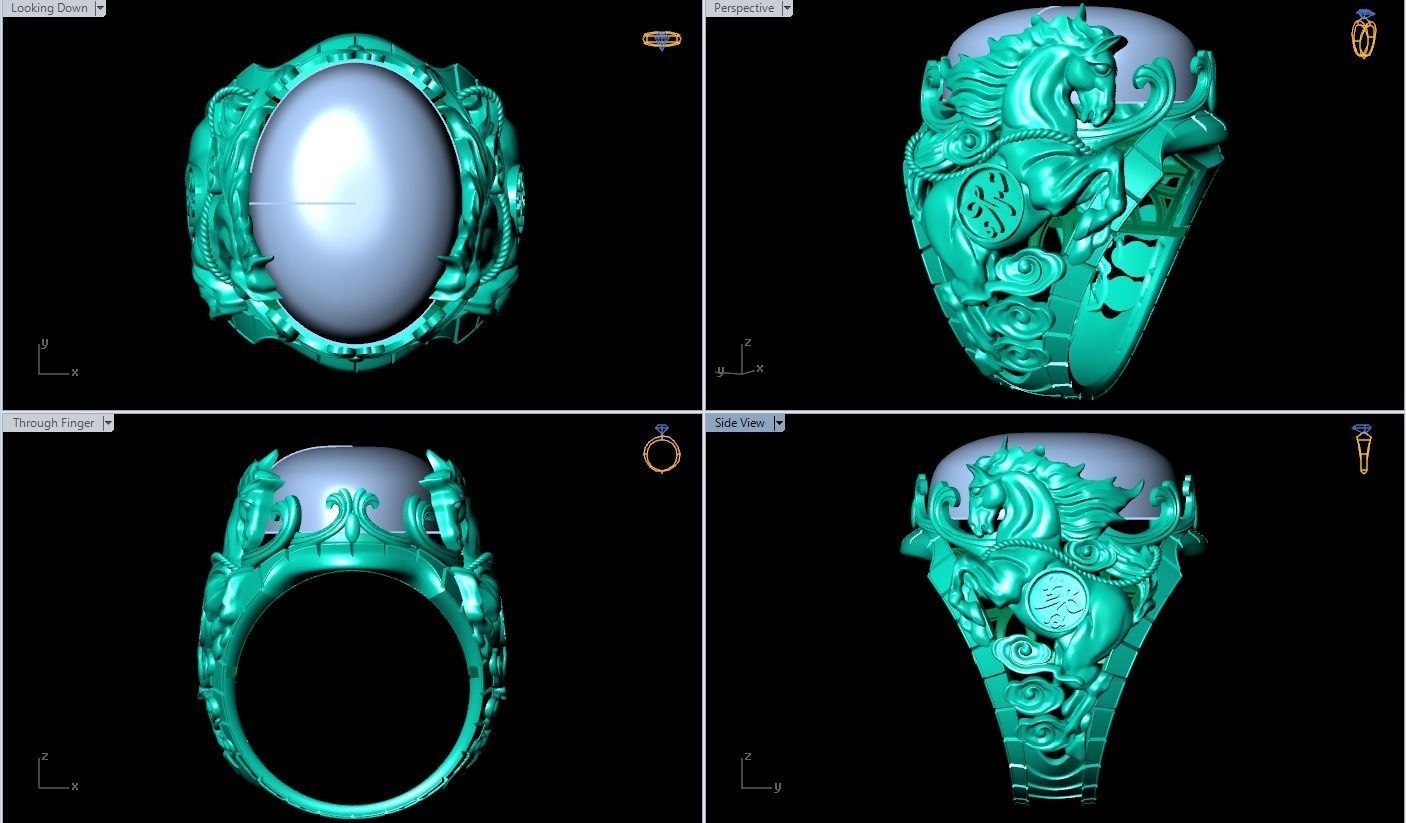Viewport: 1406px width, 823px height.
Task: Click the Looking Down viewport title
Action: [49, 8]
